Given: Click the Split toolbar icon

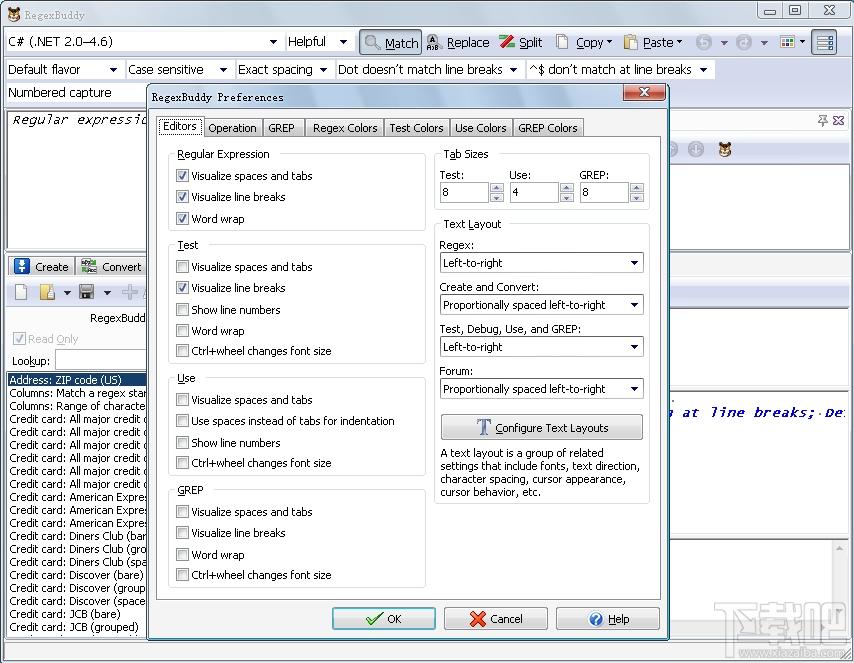Looking at the screenshot, I should click(x=521, y=42).
